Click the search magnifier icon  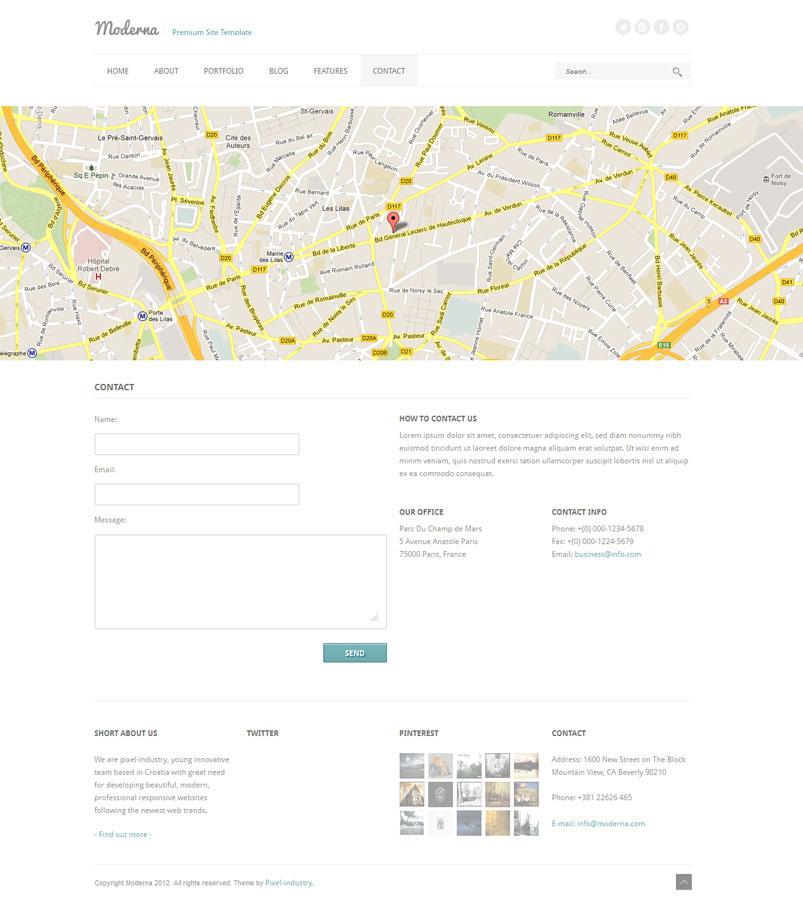677,72
